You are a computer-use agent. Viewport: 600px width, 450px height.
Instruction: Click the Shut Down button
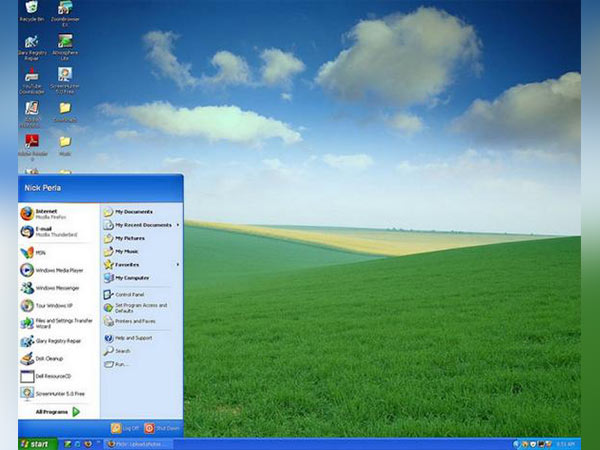click(162, 428)
